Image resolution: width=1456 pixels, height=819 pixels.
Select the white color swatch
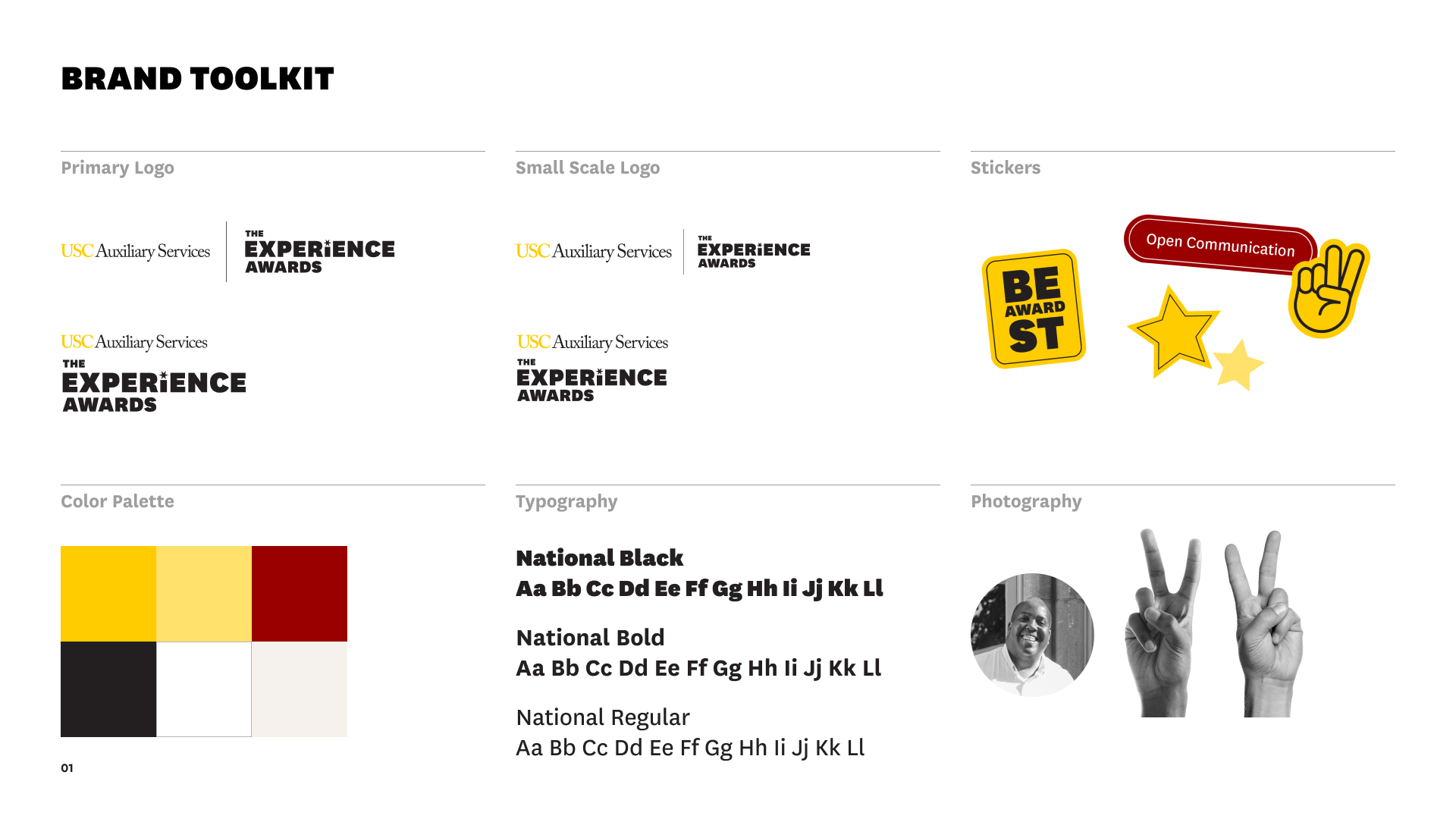(x=204, y=689)
